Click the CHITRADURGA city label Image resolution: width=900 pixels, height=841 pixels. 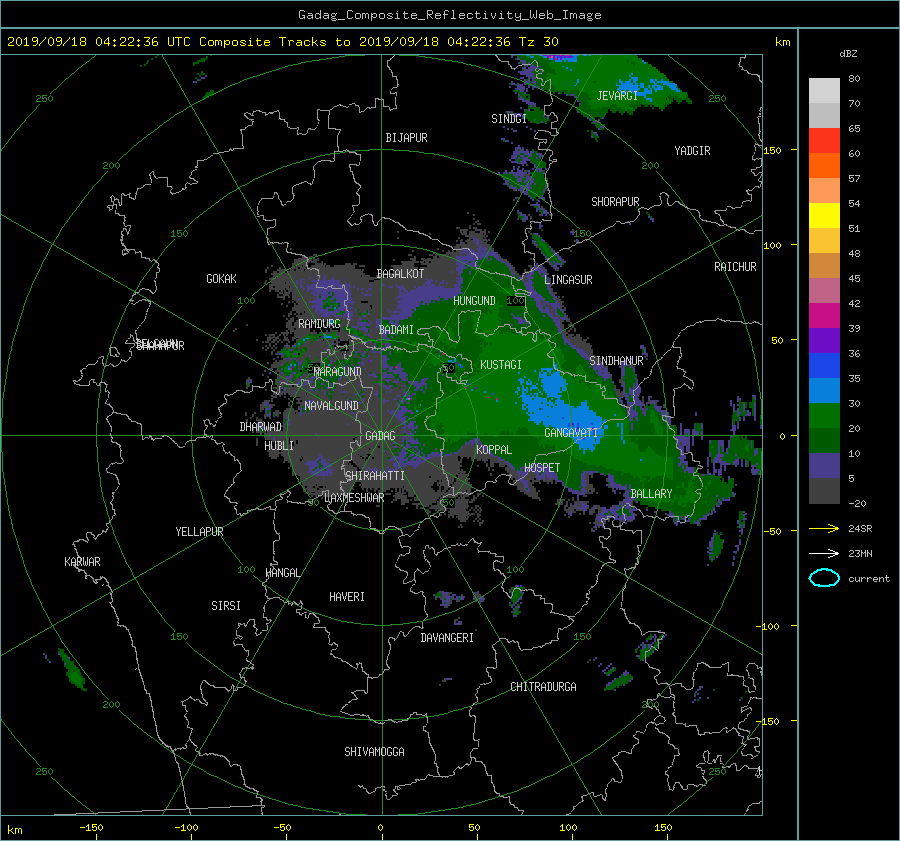tap(544, 687)
